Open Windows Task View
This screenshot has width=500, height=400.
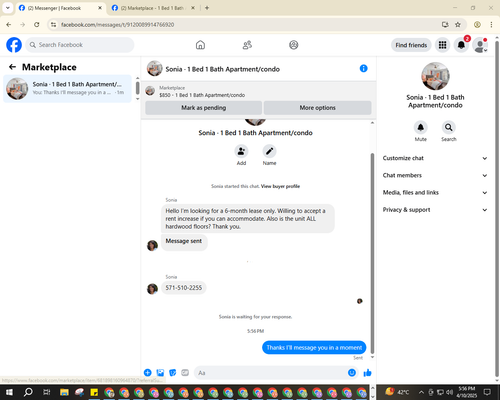(47, 392)
